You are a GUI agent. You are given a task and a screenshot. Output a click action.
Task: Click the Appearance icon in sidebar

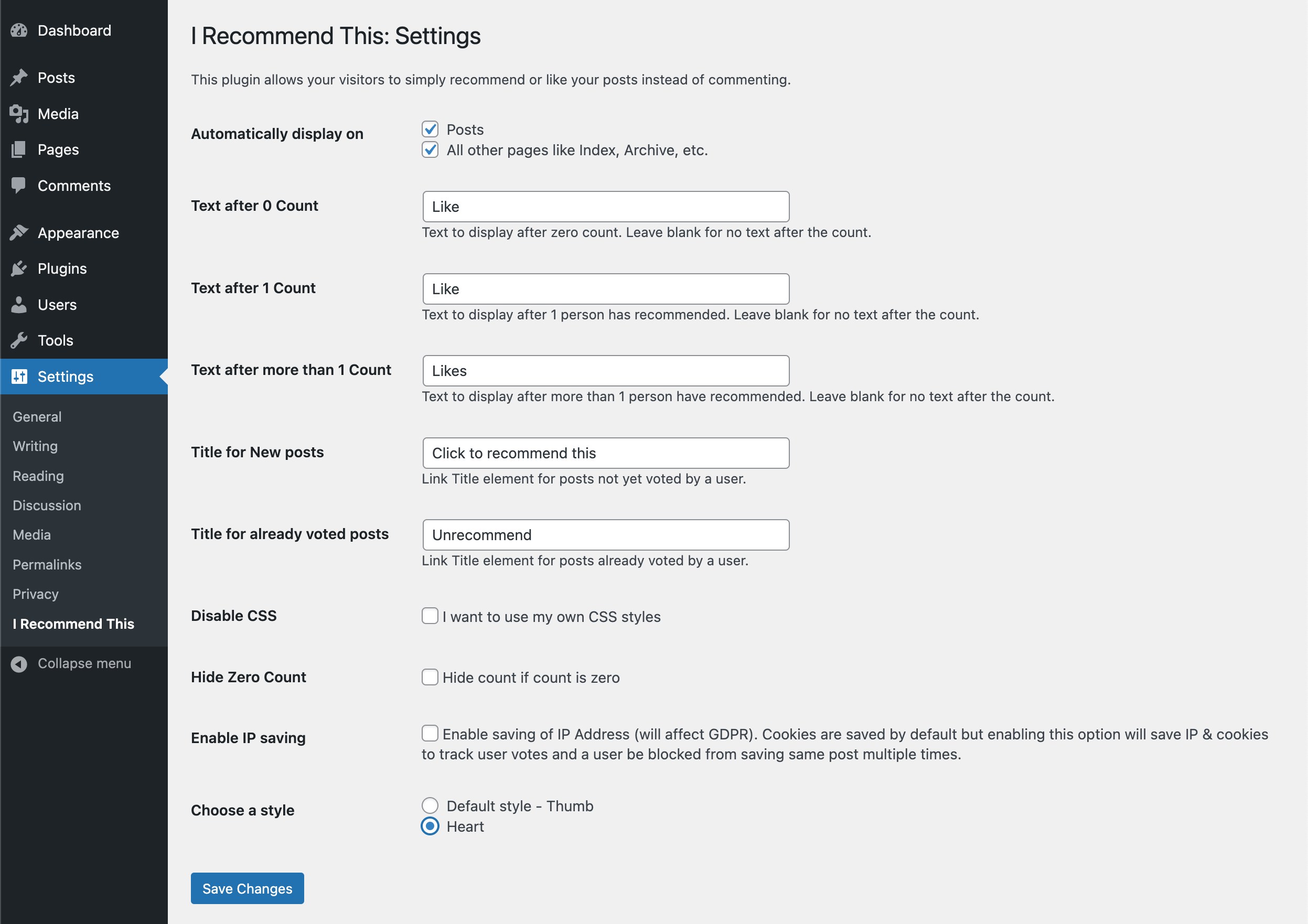click(20, 232)
